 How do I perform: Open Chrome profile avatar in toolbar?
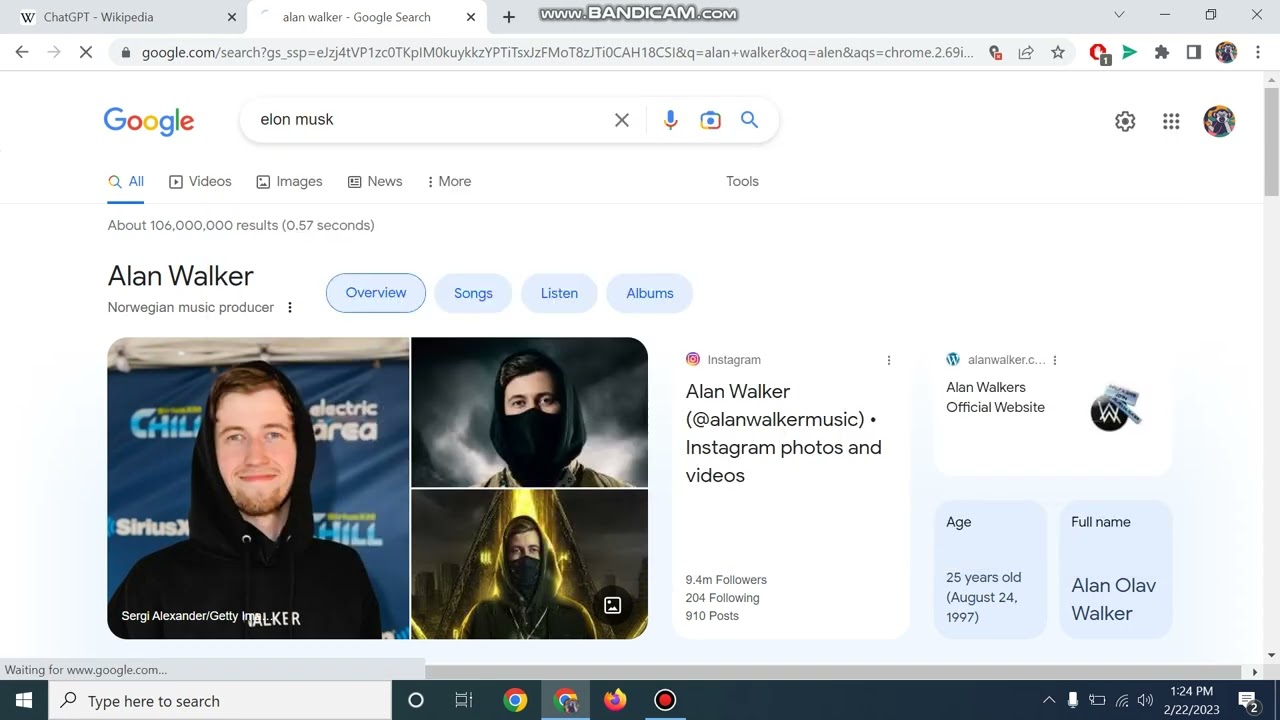click(x=1226, y=52)
